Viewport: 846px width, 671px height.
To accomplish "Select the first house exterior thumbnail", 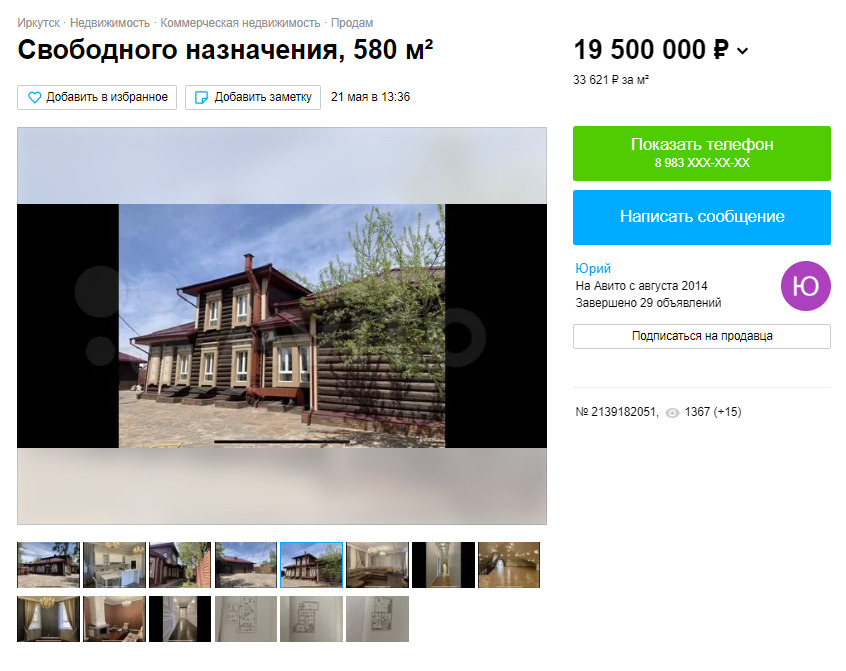I will pos(49,565).
